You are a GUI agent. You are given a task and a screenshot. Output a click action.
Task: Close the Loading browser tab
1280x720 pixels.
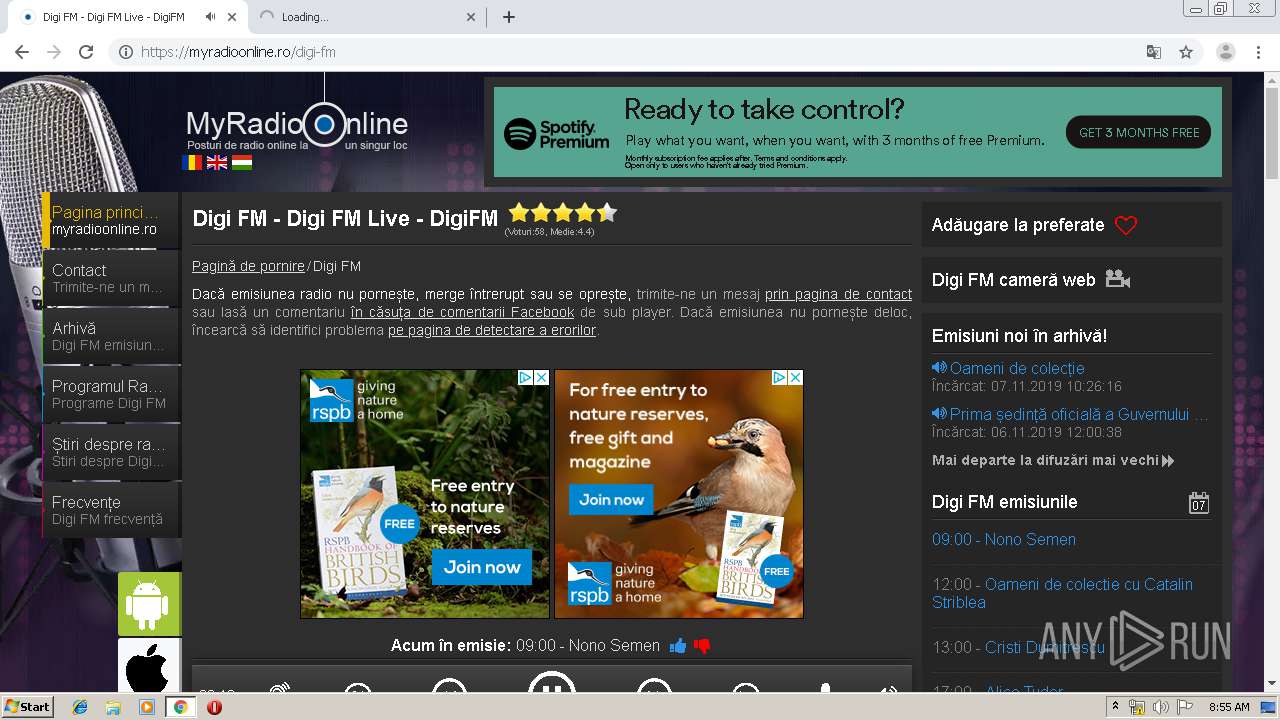(472, 17)
